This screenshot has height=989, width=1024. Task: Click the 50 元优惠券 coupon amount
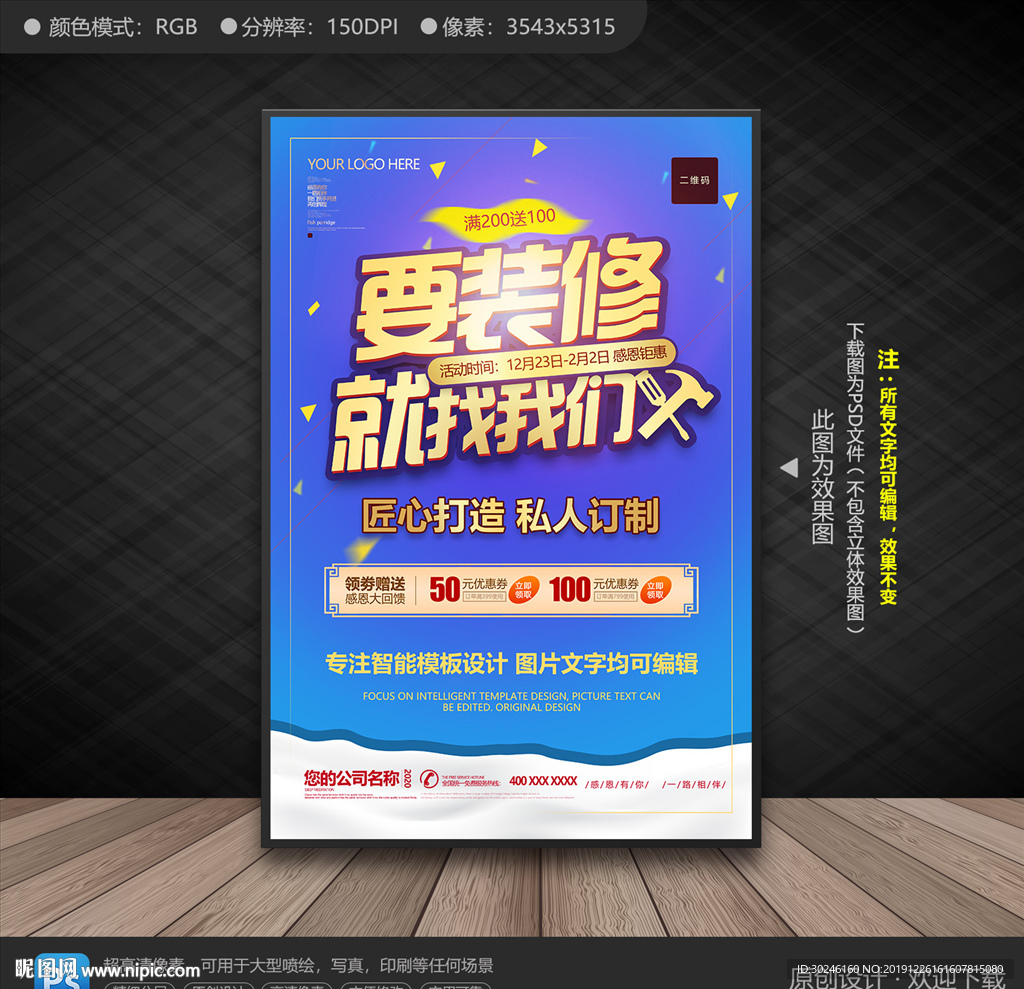pyautogui.click(x=468, y=589)
